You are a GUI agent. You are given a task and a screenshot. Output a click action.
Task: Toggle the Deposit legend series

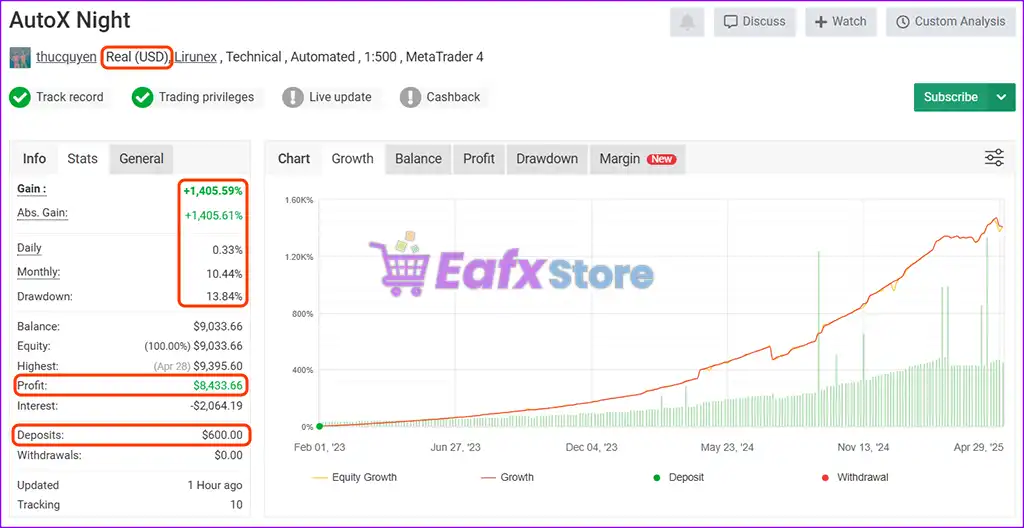pyautogui.click(x=678, y=477)
